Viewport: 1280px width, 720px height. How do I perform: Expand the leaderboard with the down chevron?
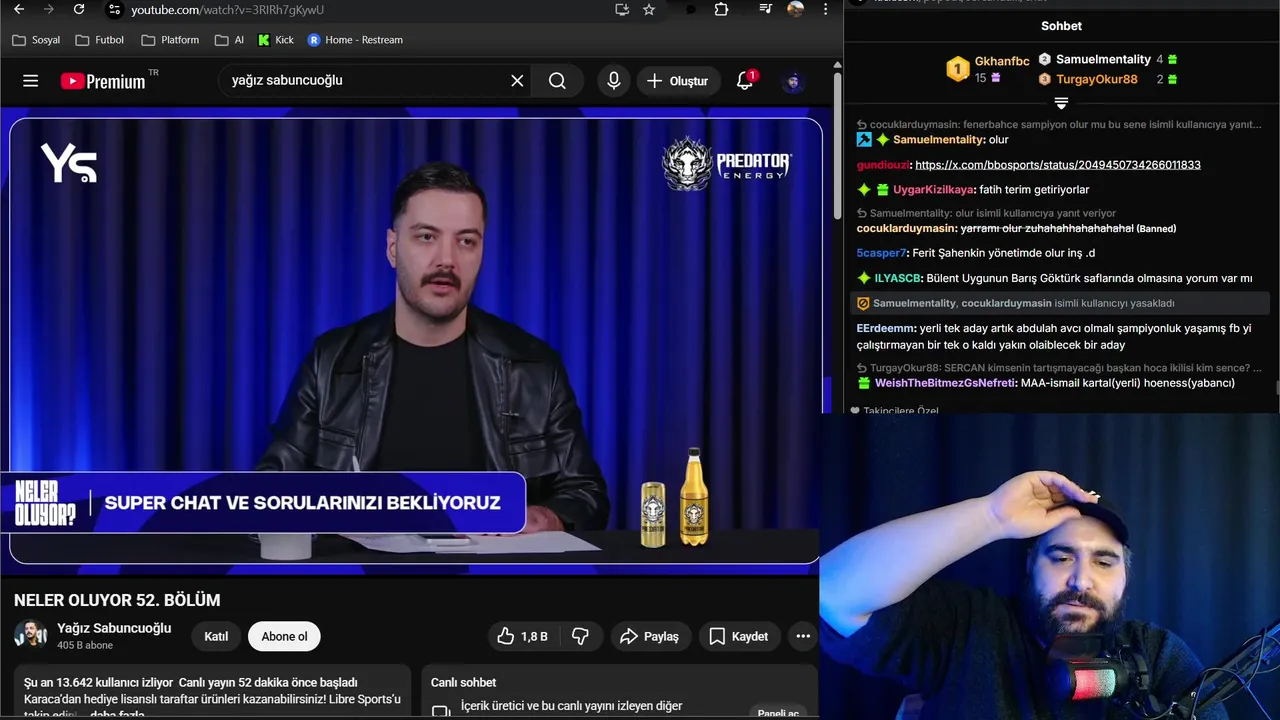point(1061,103)
